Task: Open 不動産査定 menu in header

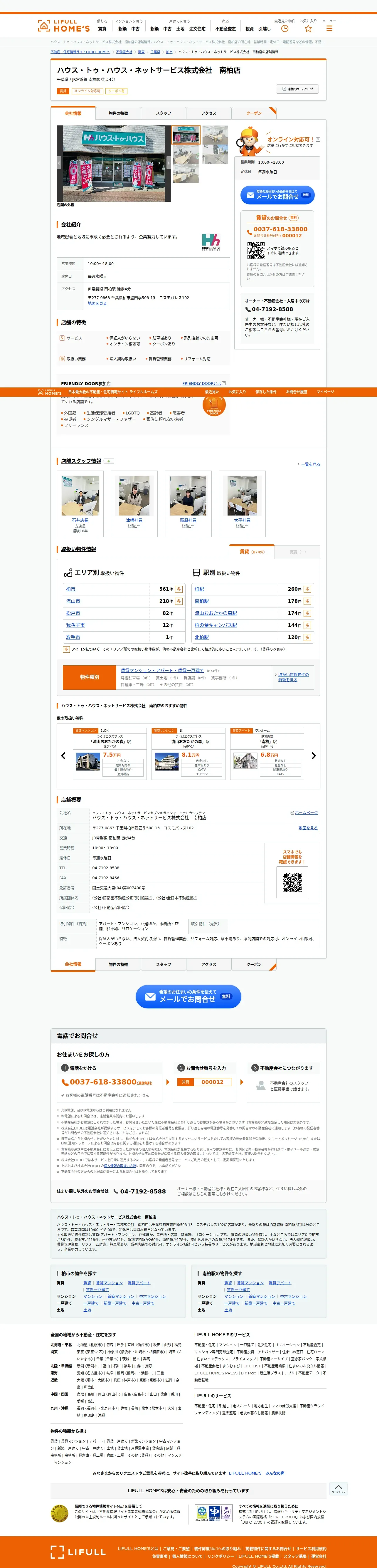Action: coord(225,28)
